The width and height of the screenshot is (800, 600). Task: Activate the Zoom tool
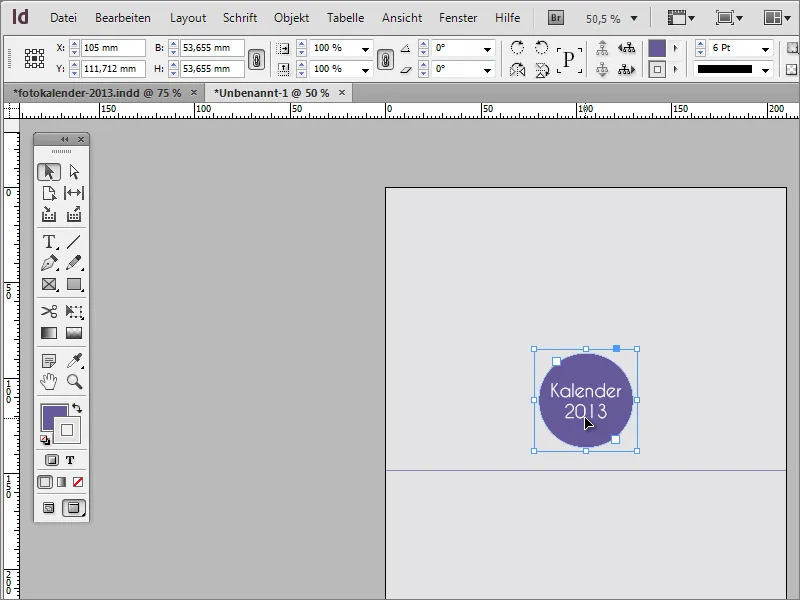(x=75, y=381)
